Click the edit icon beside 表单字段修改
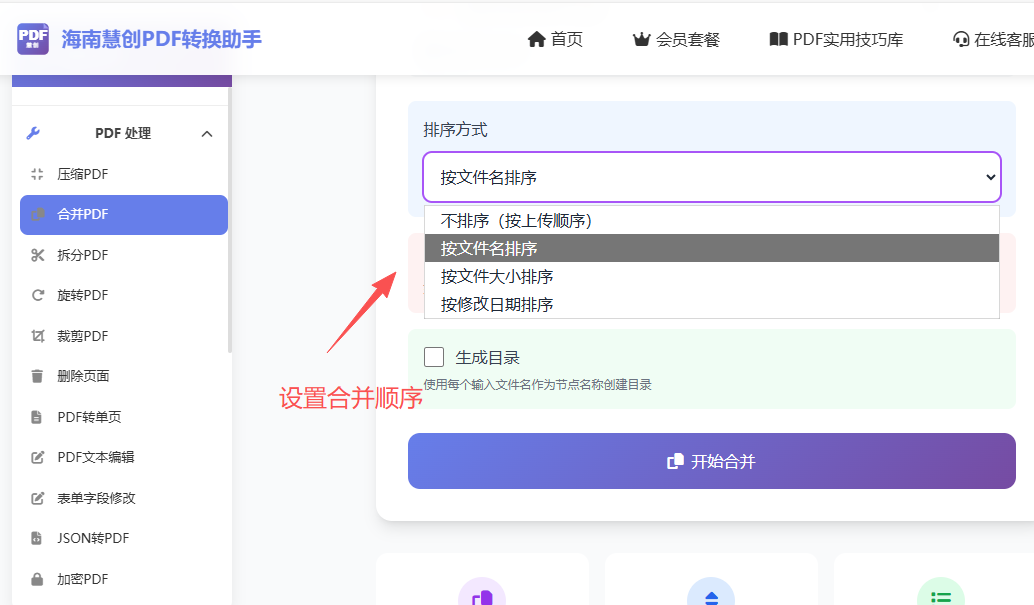Image resolution: width=1034 pixels, height=605 pixels. (x=38, y=498)
